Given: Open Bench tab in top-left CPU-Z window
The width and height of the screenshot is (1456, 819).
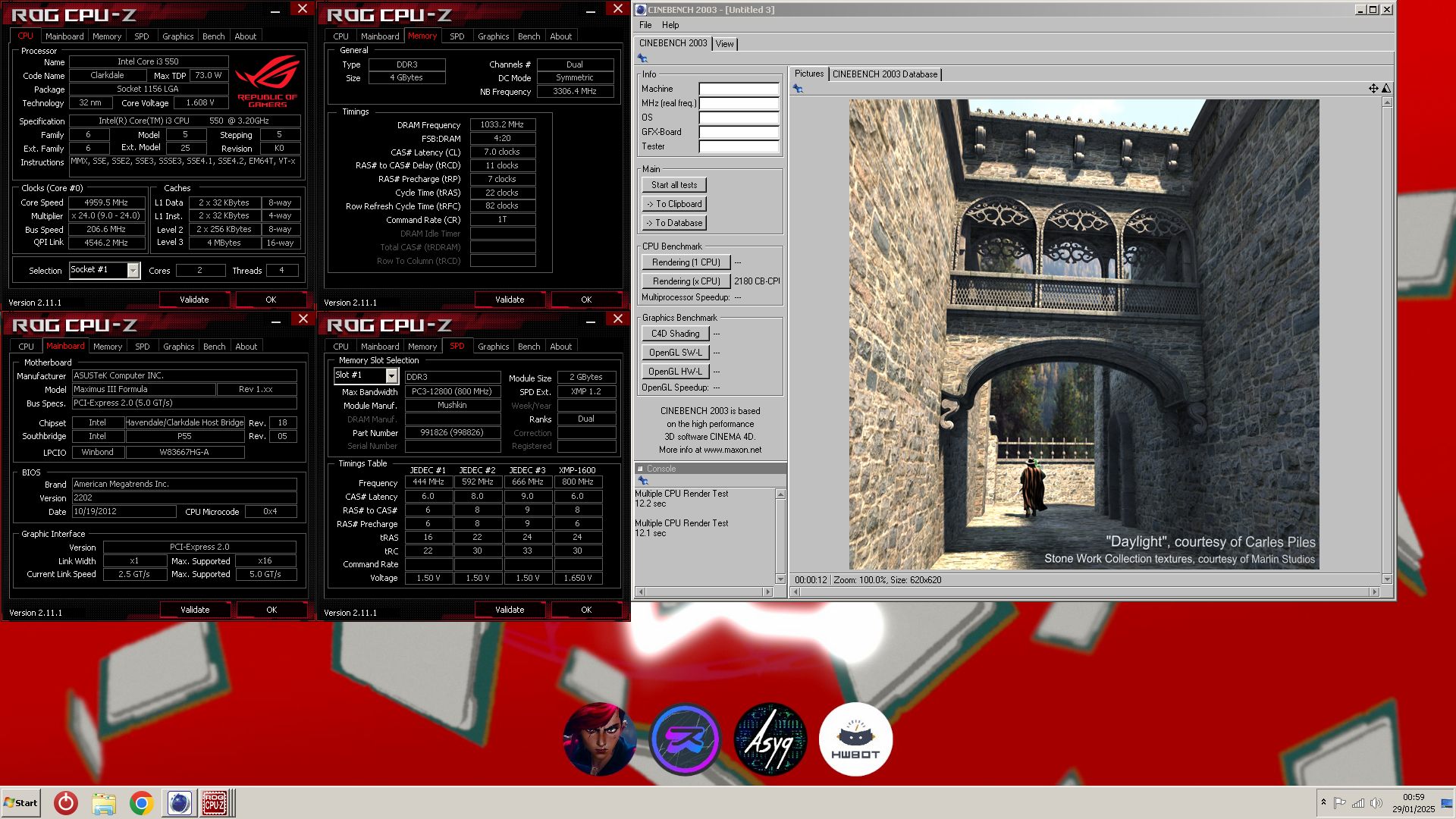Looking at the screenshot, I should 214,36.
